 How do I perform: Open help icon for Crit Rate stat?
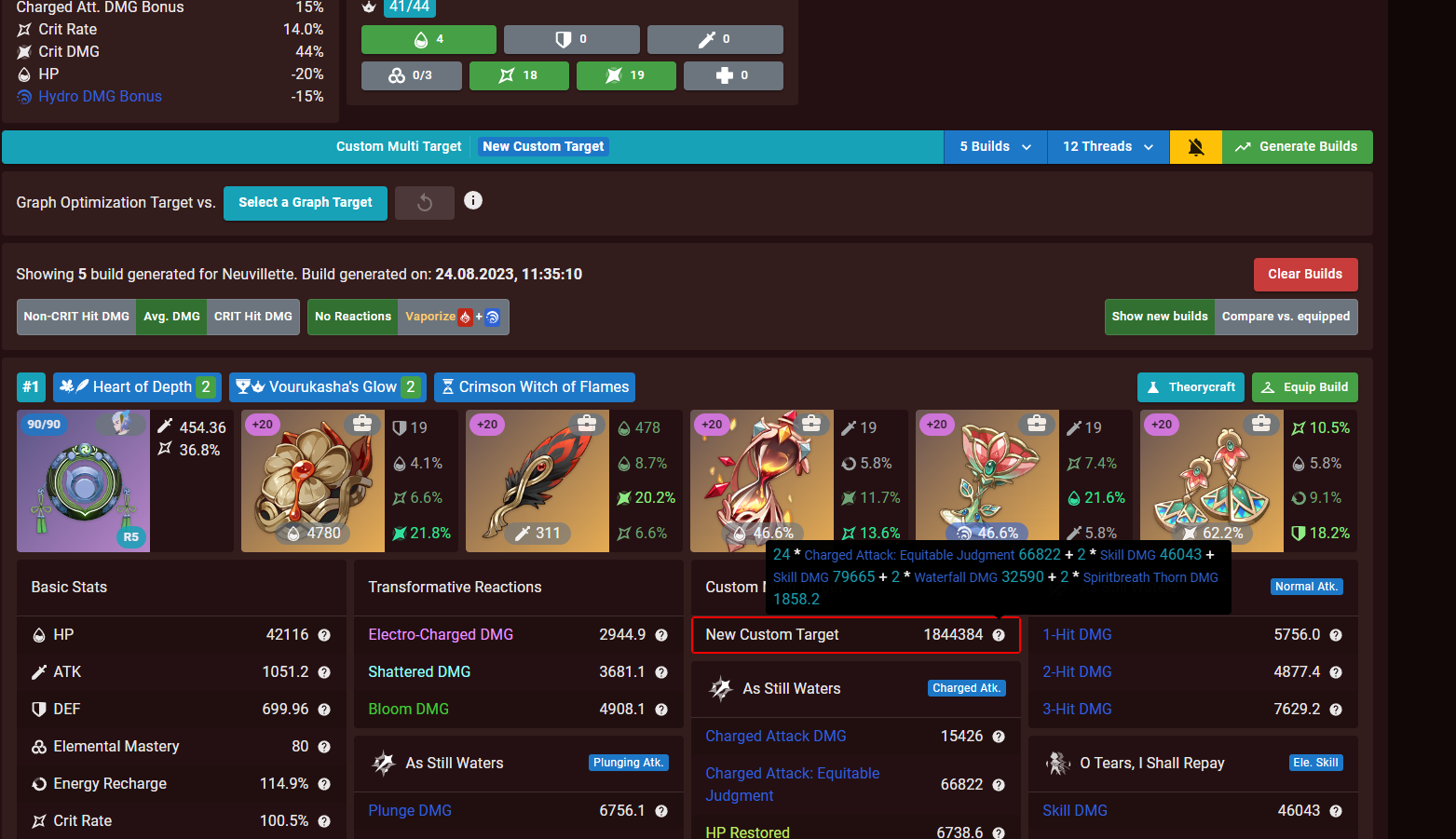point(324,821)
